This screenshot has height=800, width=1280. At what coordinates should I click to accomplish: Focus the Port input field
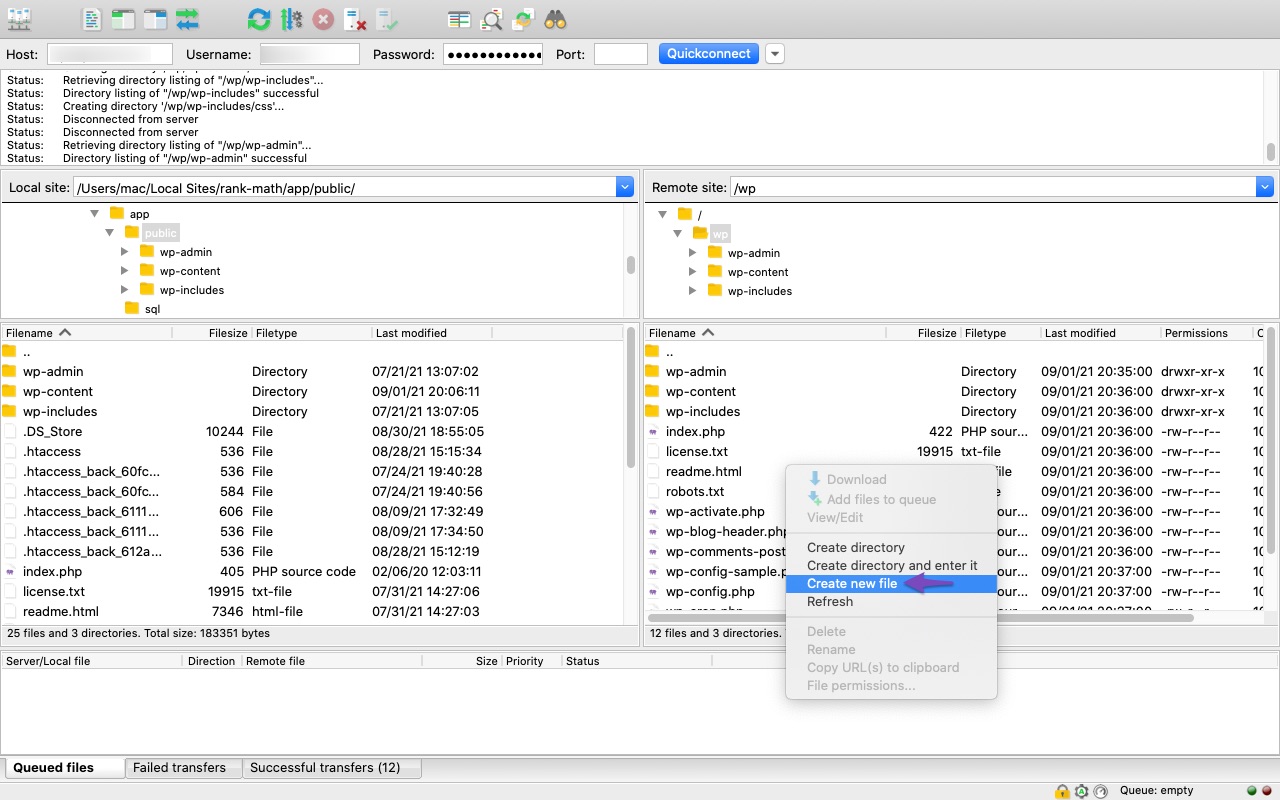[621, 54]
